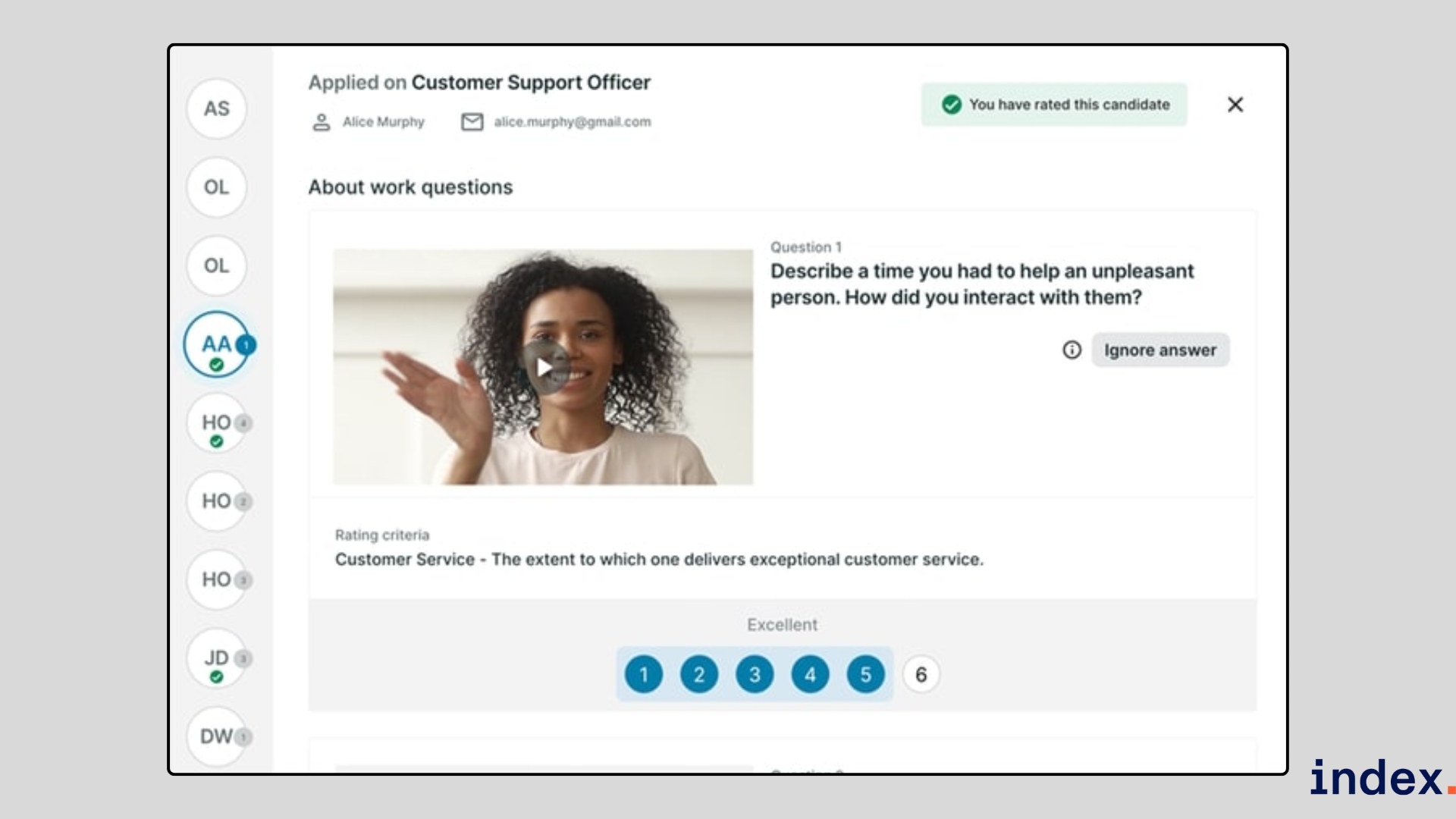This screenshot has width=1456, height=819.
Task: Click the envelope email icon
Action: tap(472, 122)
